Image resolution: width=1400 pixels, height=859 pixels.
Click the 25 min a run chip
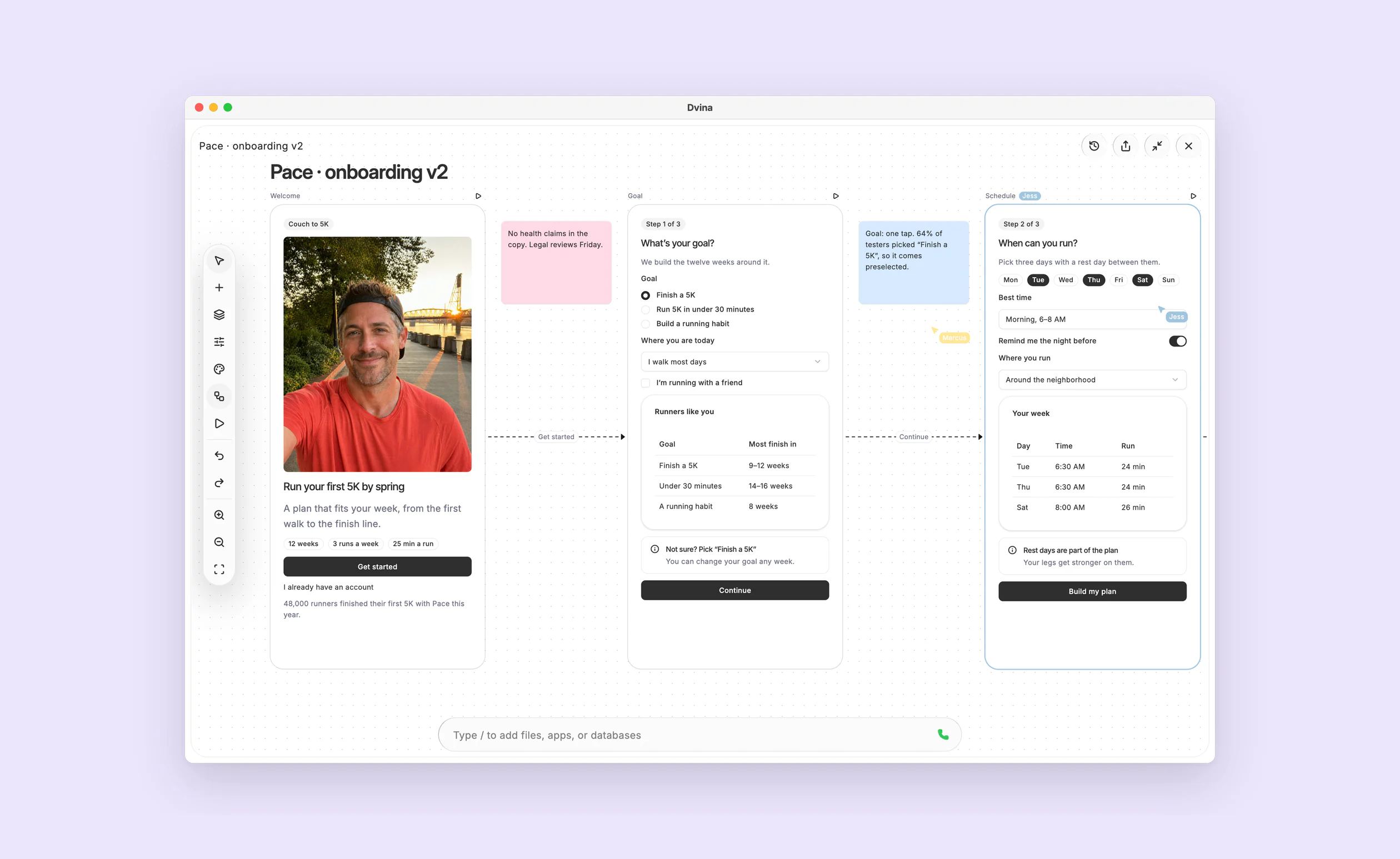tap(413, 544)
